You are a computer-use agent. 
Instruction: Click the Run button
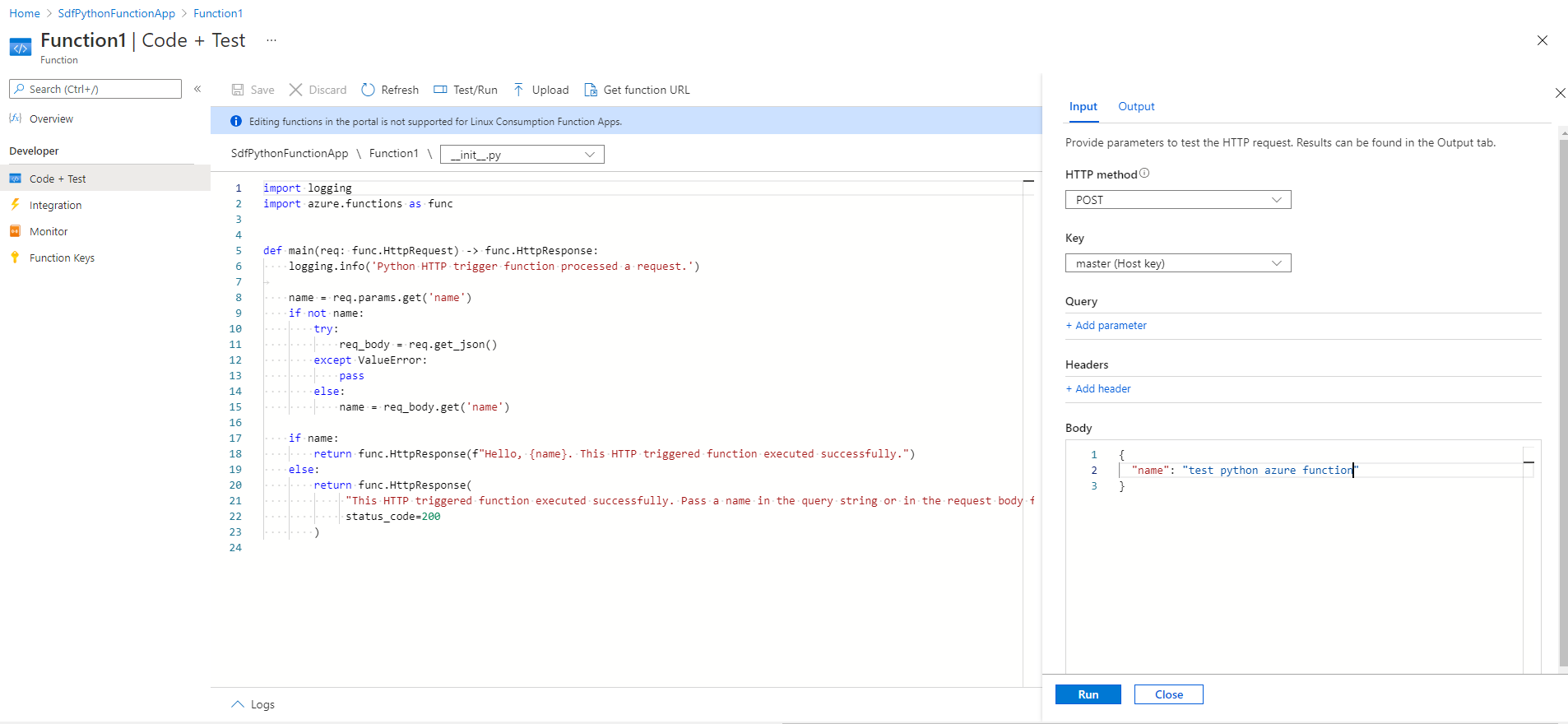(x=1088, y=694)
